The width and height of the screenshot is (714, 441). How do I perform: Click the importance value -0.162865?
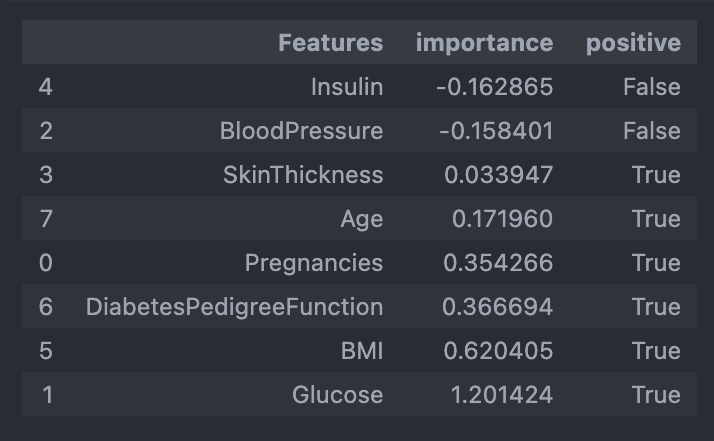(x=494, y=87)
